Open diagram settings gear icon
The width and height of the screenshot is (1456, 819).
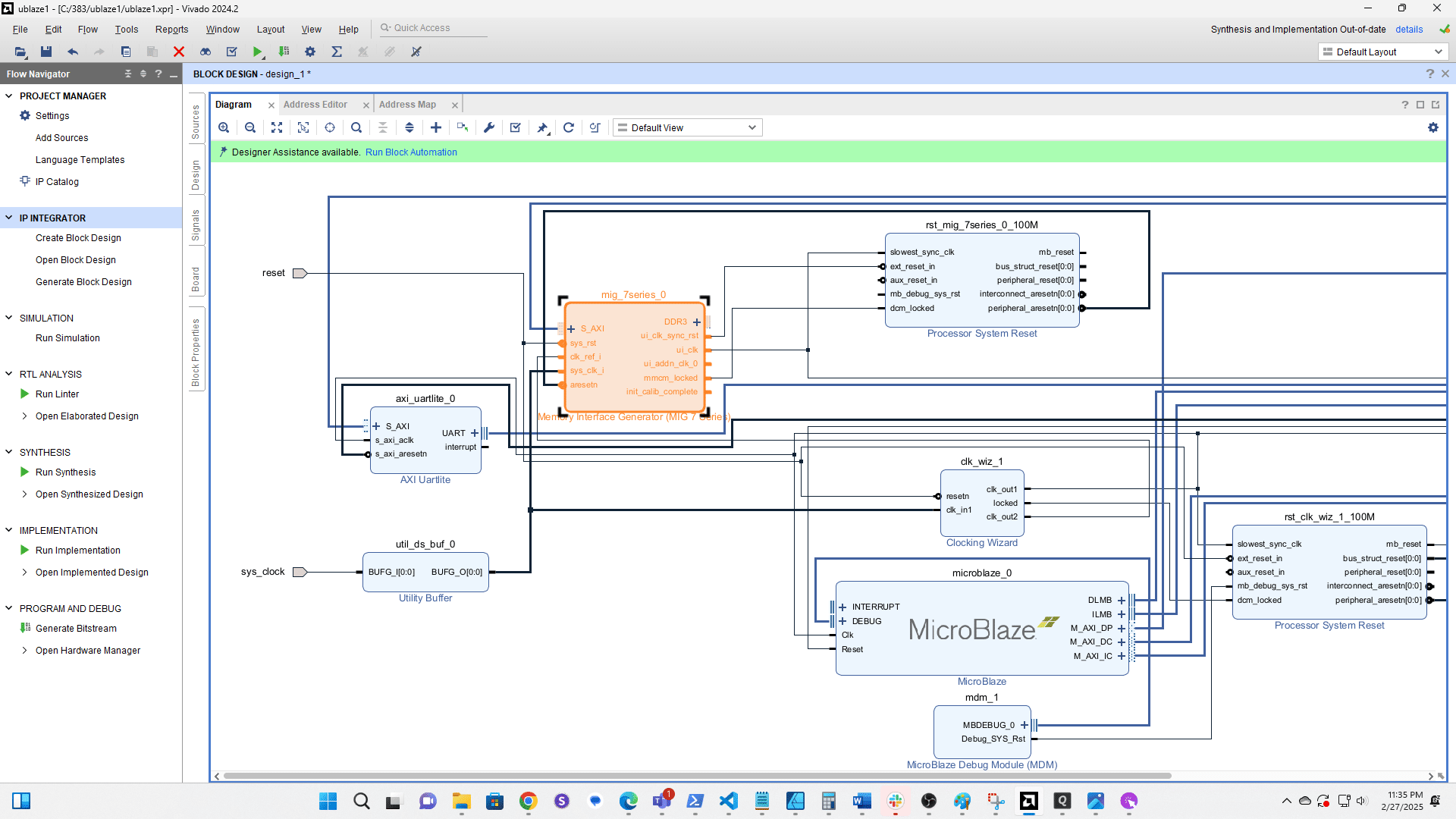(x=1433, y=127)
